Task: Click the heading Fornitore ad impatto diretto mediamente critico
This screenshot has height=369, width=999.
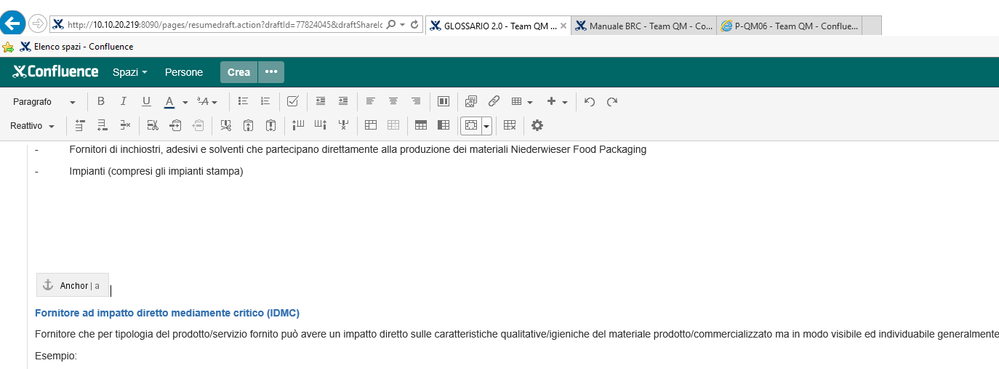Action: click(167, 313)
